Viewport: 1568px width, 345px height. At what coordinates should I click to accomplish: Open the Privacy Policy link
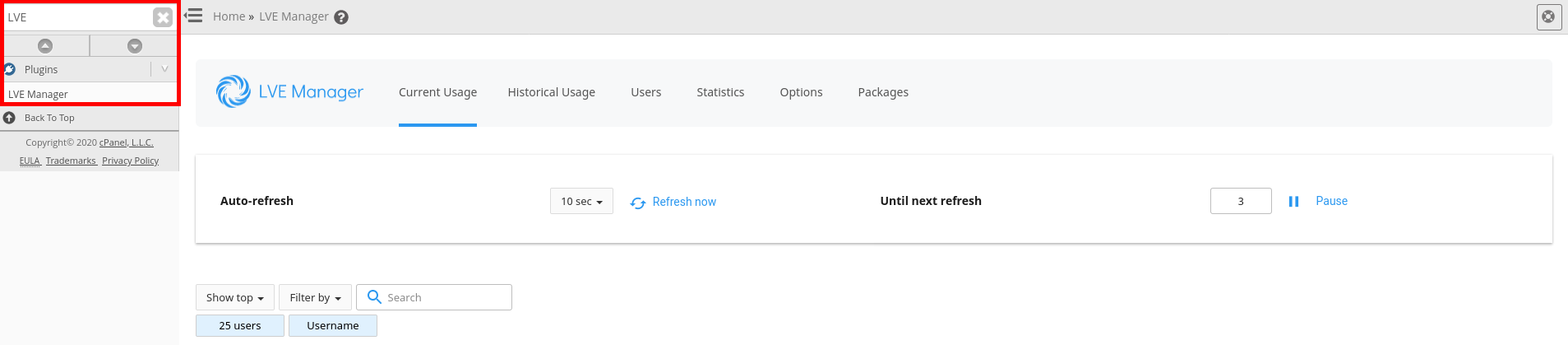pyautogui.click(x=130, y=161)
